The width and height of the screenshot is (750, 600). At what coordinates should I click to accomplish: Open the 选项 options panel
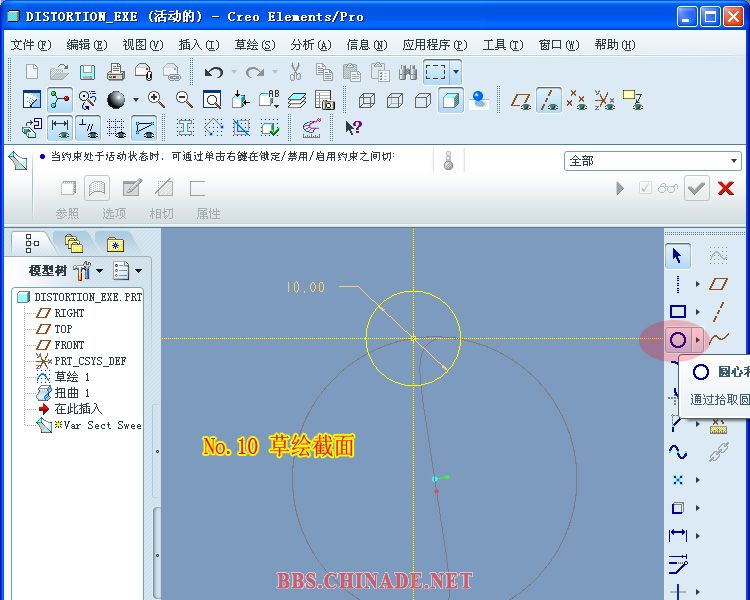(113, 213)
